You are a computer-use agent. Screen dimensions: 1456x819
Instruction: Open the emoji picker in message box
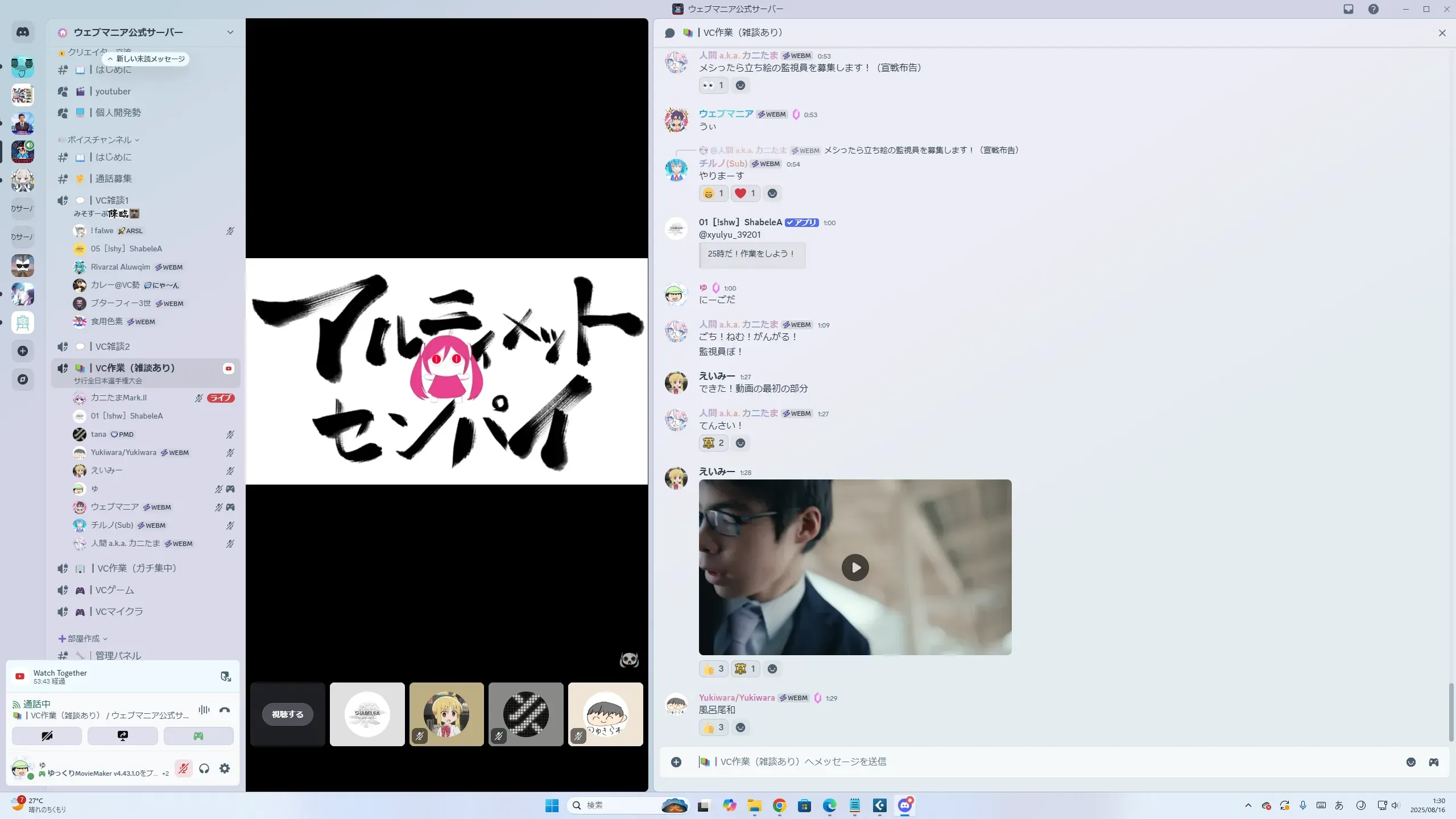click(x=1411, y=762)
